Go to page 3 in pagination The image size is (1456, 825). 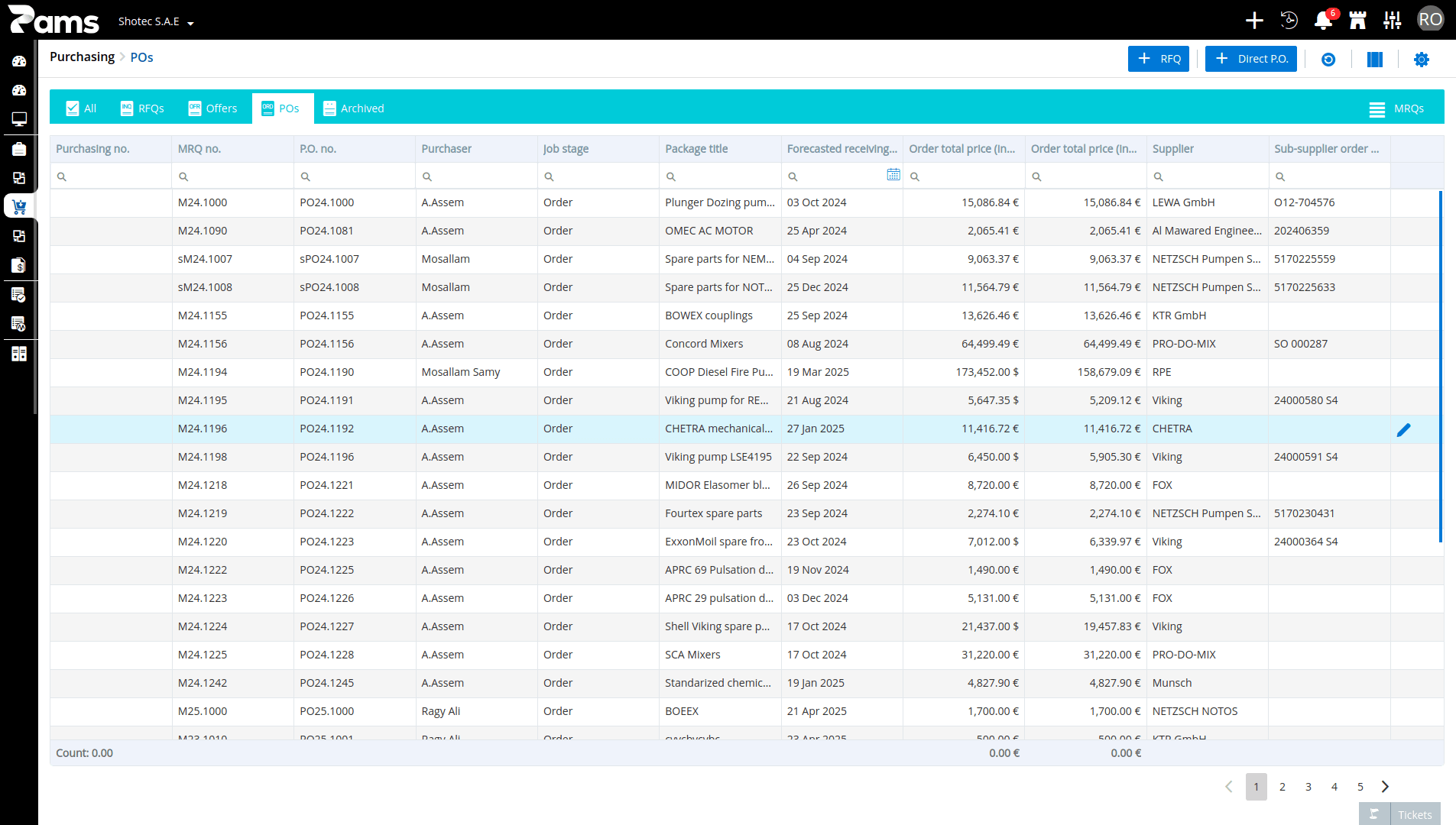pyautogui.click(x=1308, y=787)
